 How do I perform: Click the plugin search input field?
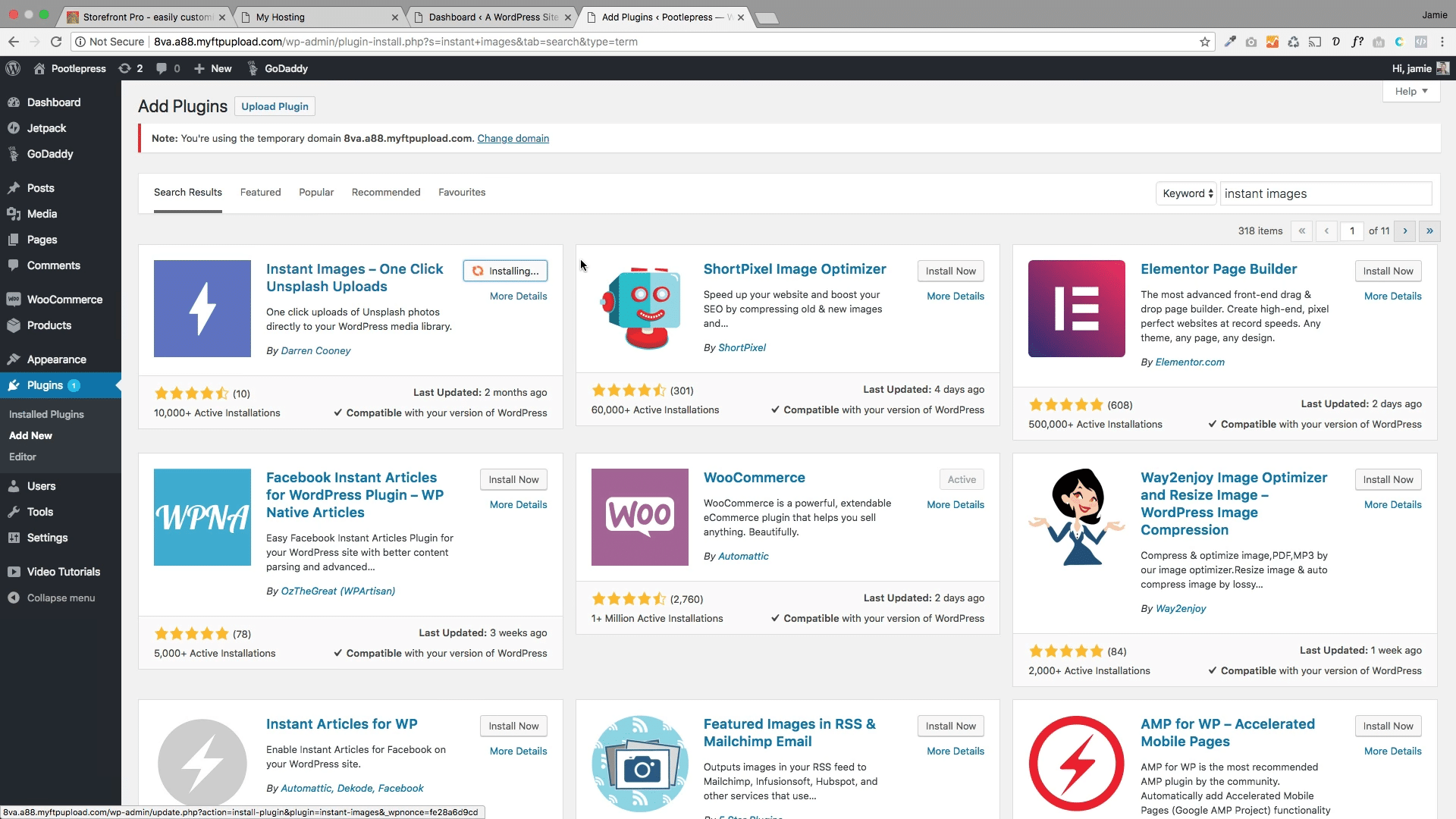pyautogui.click(x=1326, y=193)
